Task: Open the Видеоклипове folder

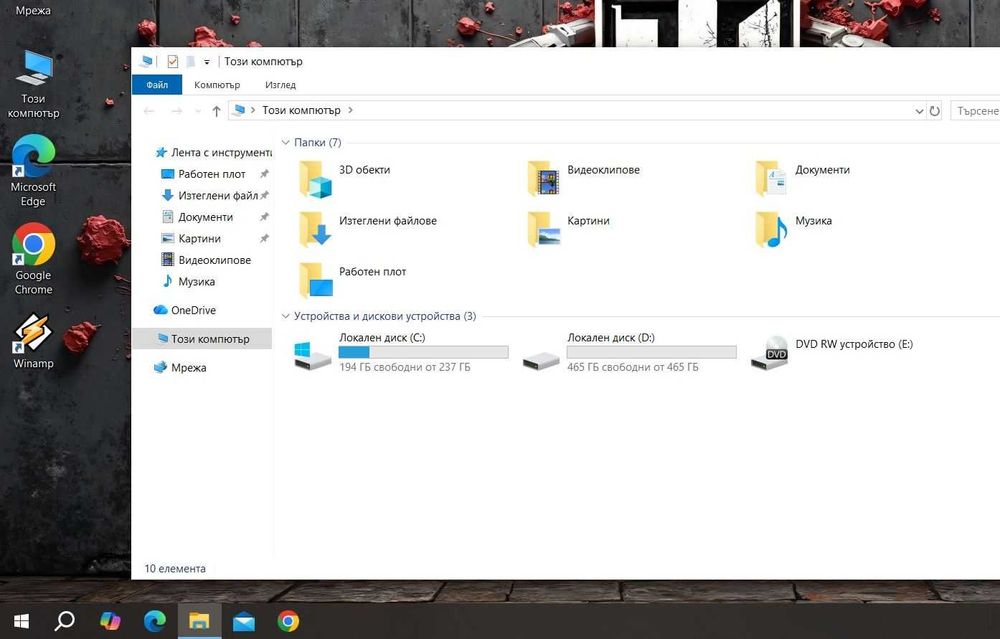Action: click(x=584, y=179)
